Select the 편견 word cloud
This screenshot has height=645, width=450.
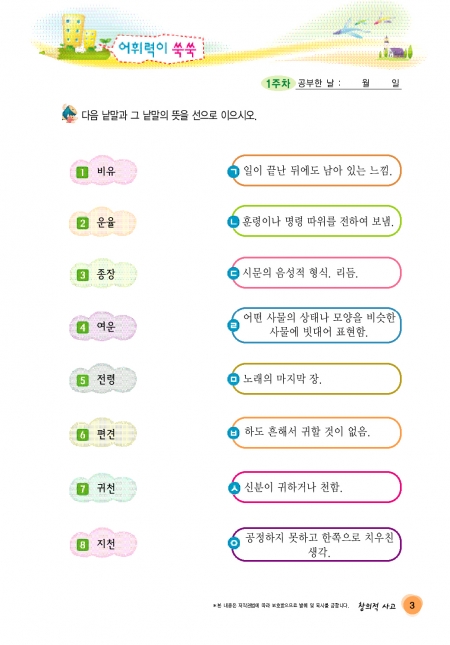[x=103, y=434]
